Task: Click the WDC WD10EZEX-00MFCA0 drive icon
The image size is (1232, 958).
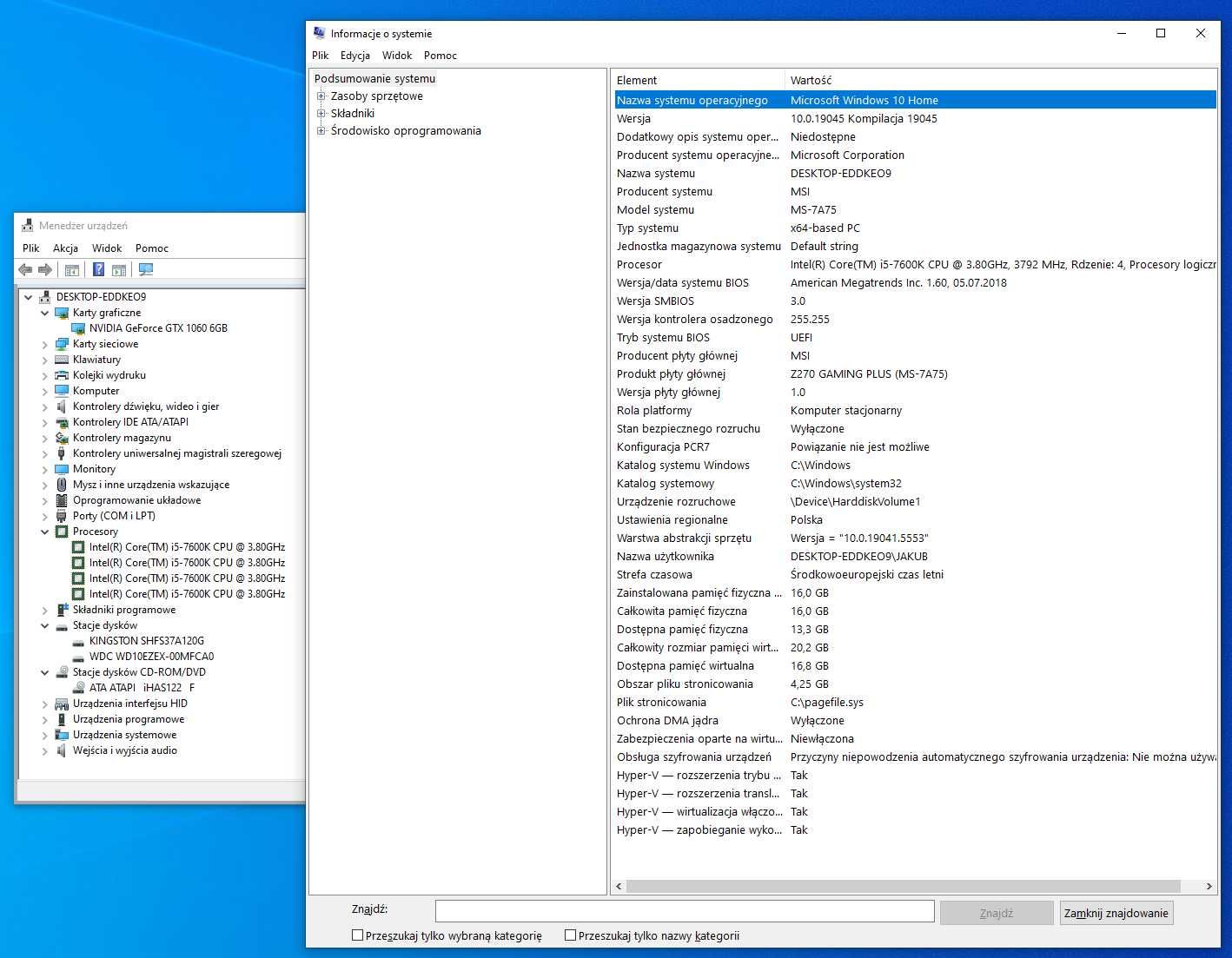Action: coord(78,657)
